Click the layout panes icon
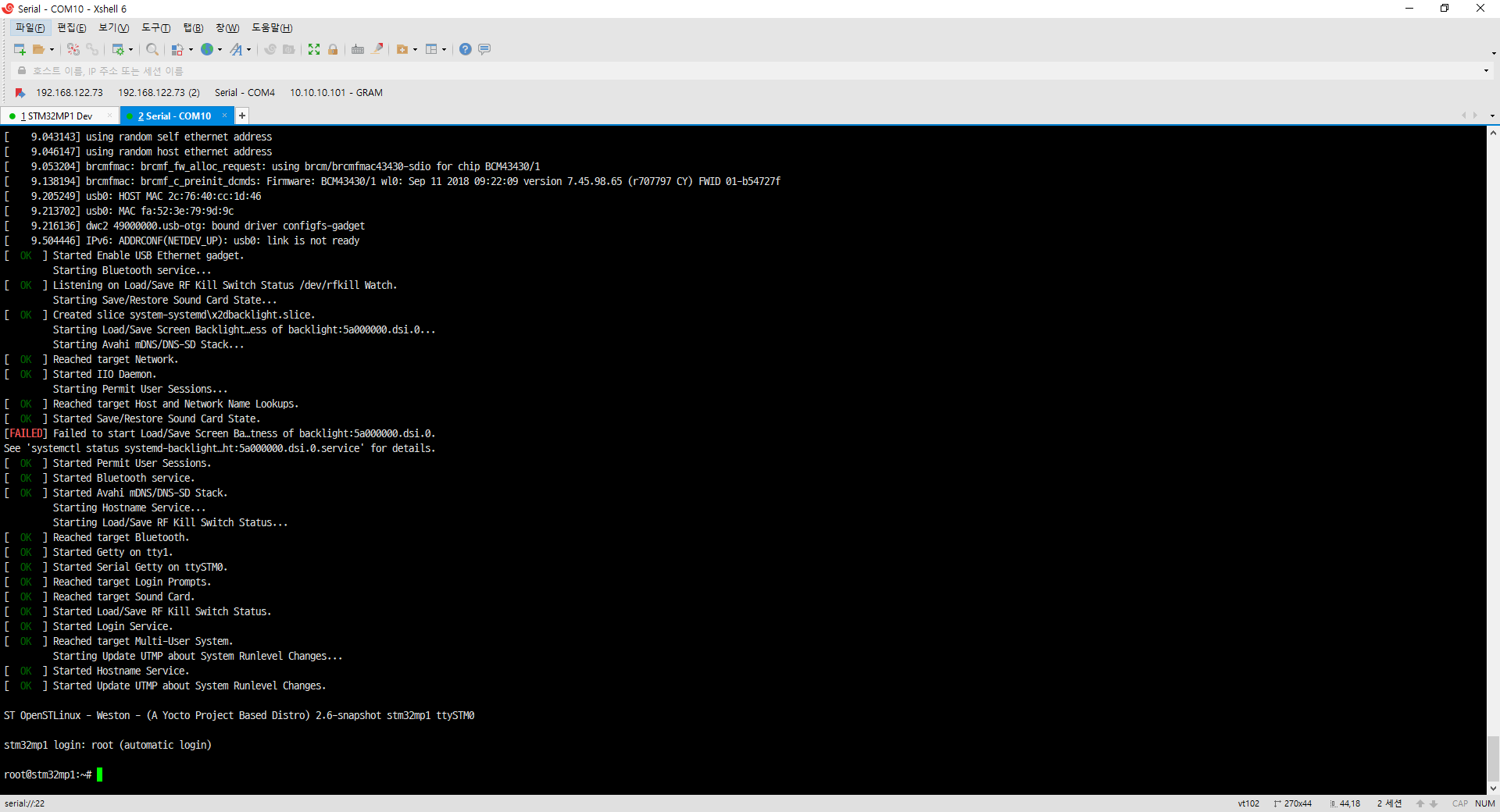Screen dimensions: 1500x812 [x=431, y=49]
